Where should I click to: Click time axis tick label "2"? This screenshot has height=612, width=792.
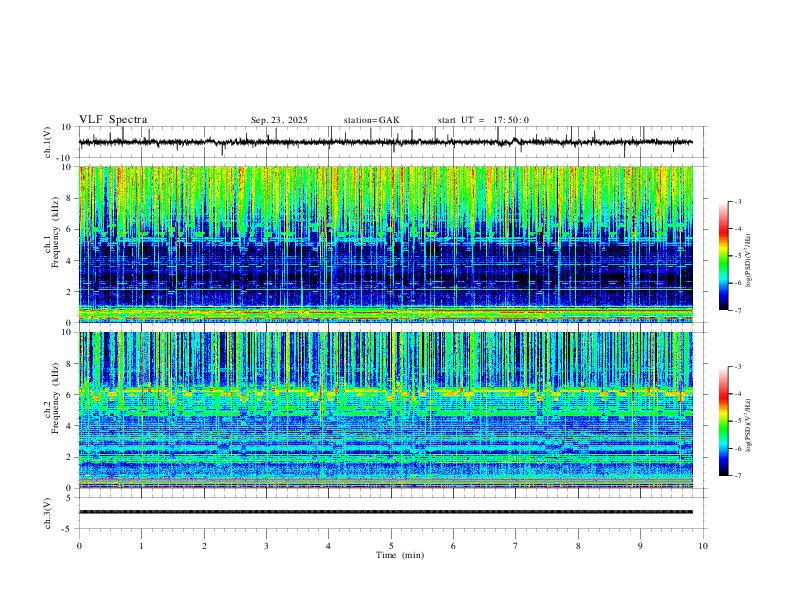click(204, 546)
